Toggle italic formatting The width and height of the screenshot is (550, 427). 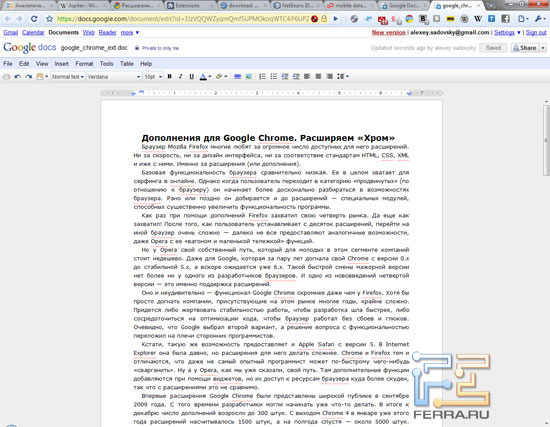click(180, 76)
